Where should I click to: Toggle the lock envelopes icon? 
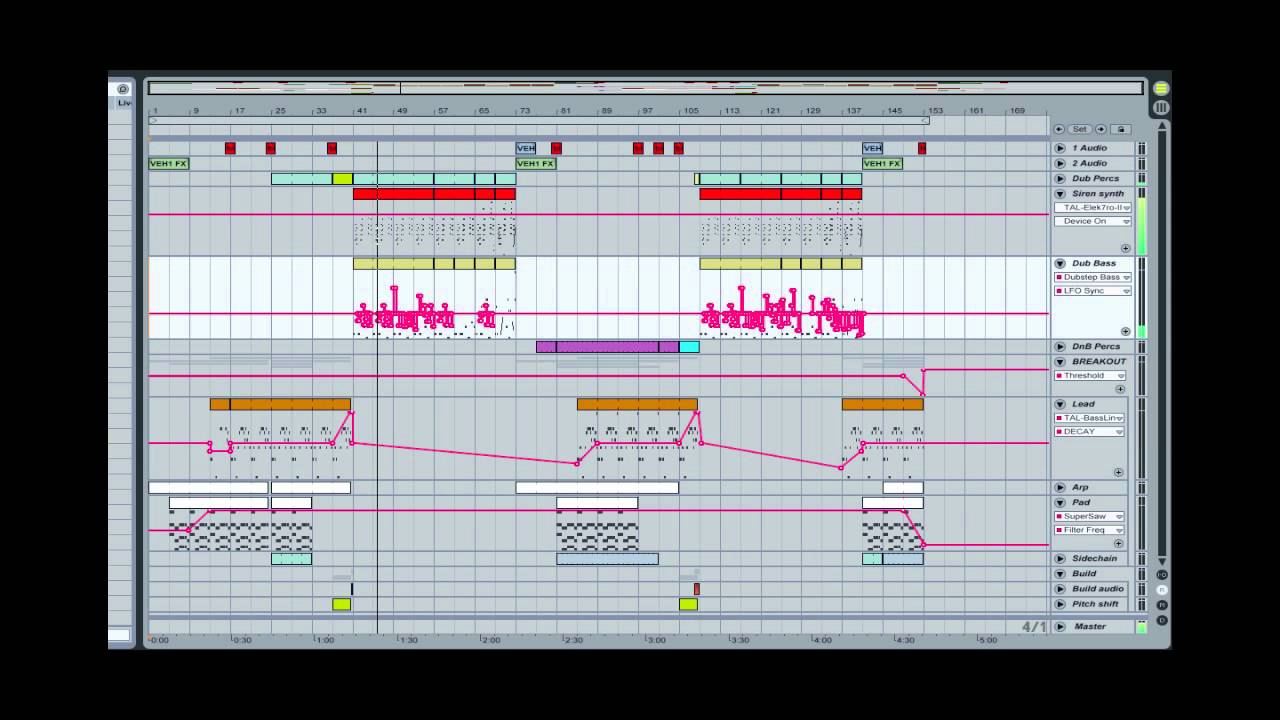tap(1121, 129)
